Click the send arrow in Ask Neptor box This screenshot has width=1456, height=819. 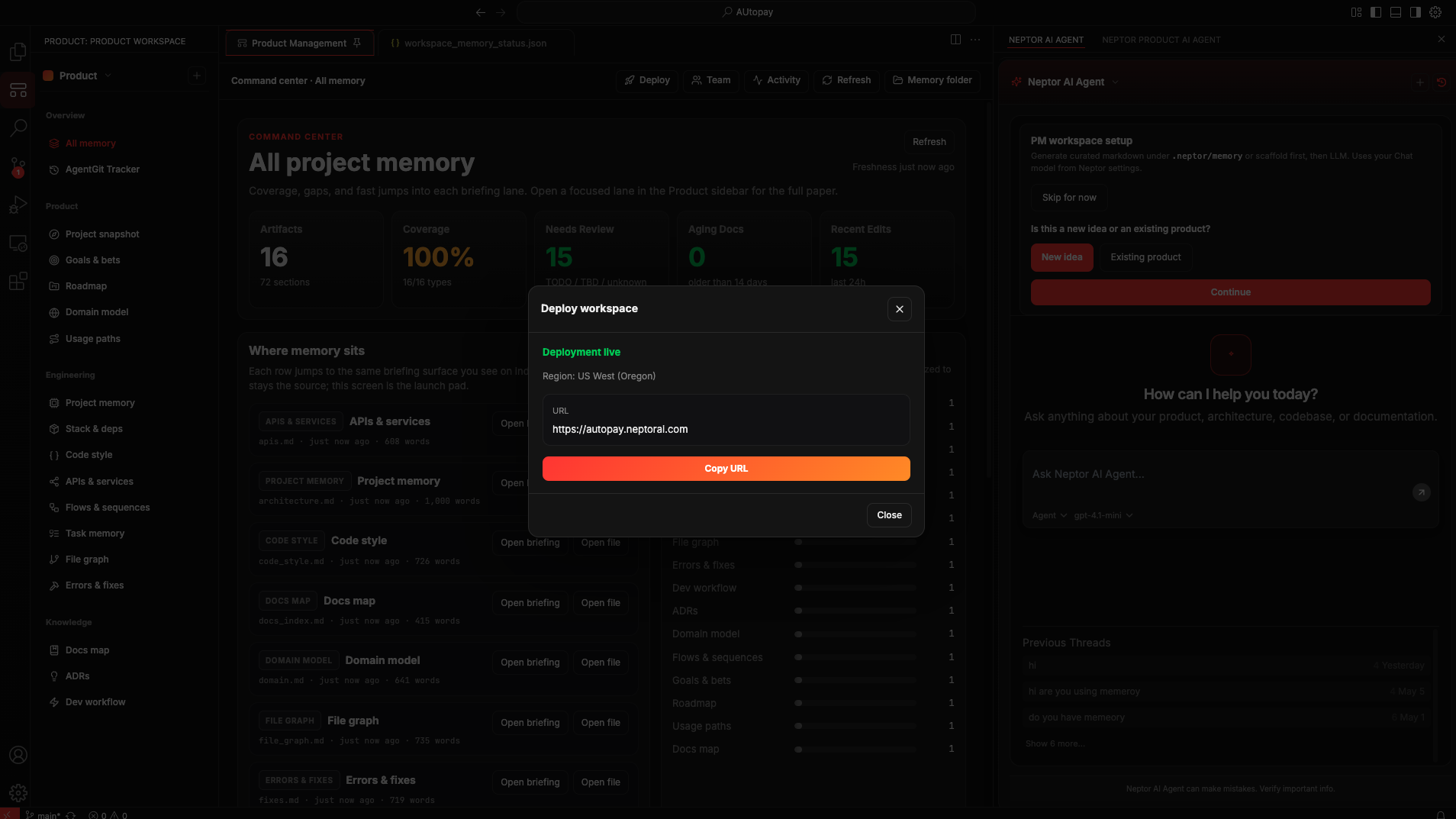point(1421,492)
